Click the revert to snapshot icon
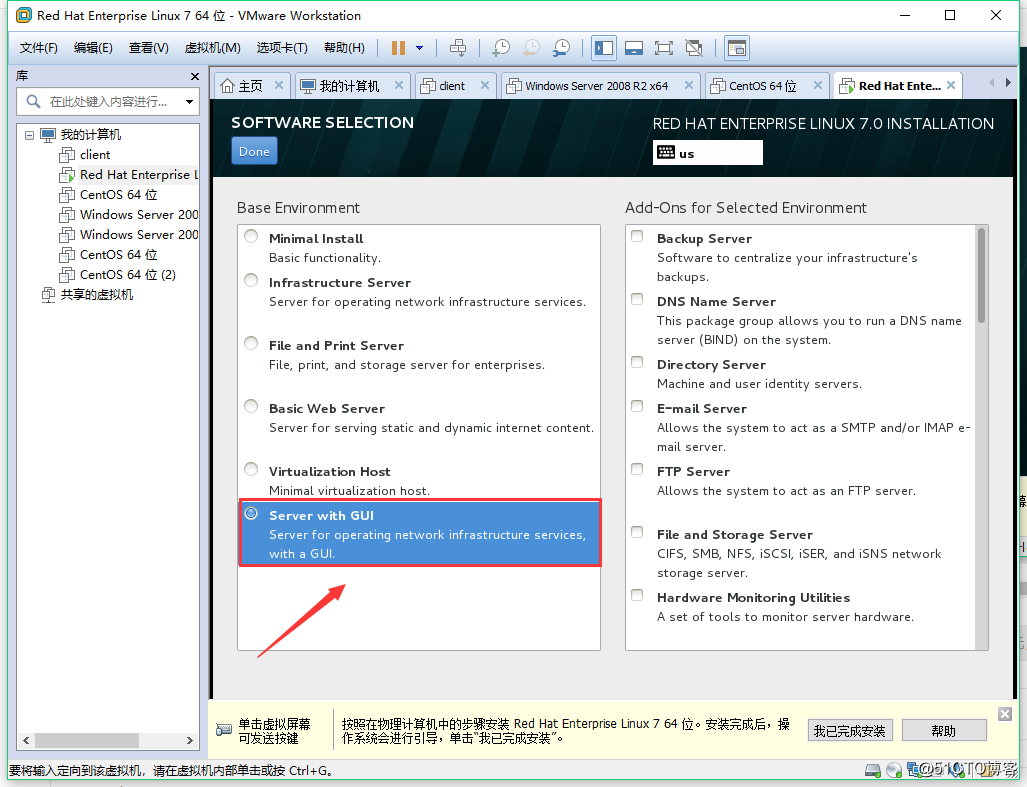This screenshot has height=787, width=1027. click(x=531, y=48)
